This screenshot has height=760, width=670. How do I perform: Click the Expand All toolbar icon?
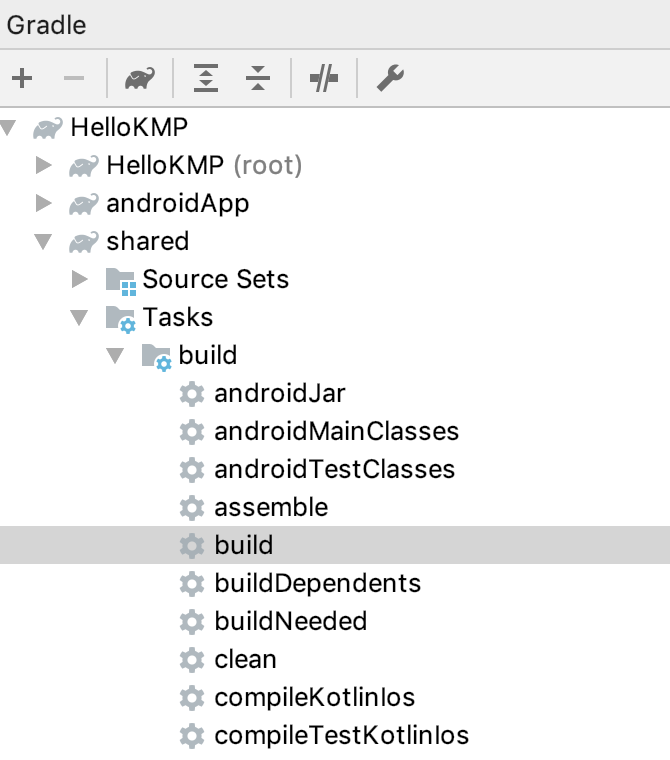[205, 79]
